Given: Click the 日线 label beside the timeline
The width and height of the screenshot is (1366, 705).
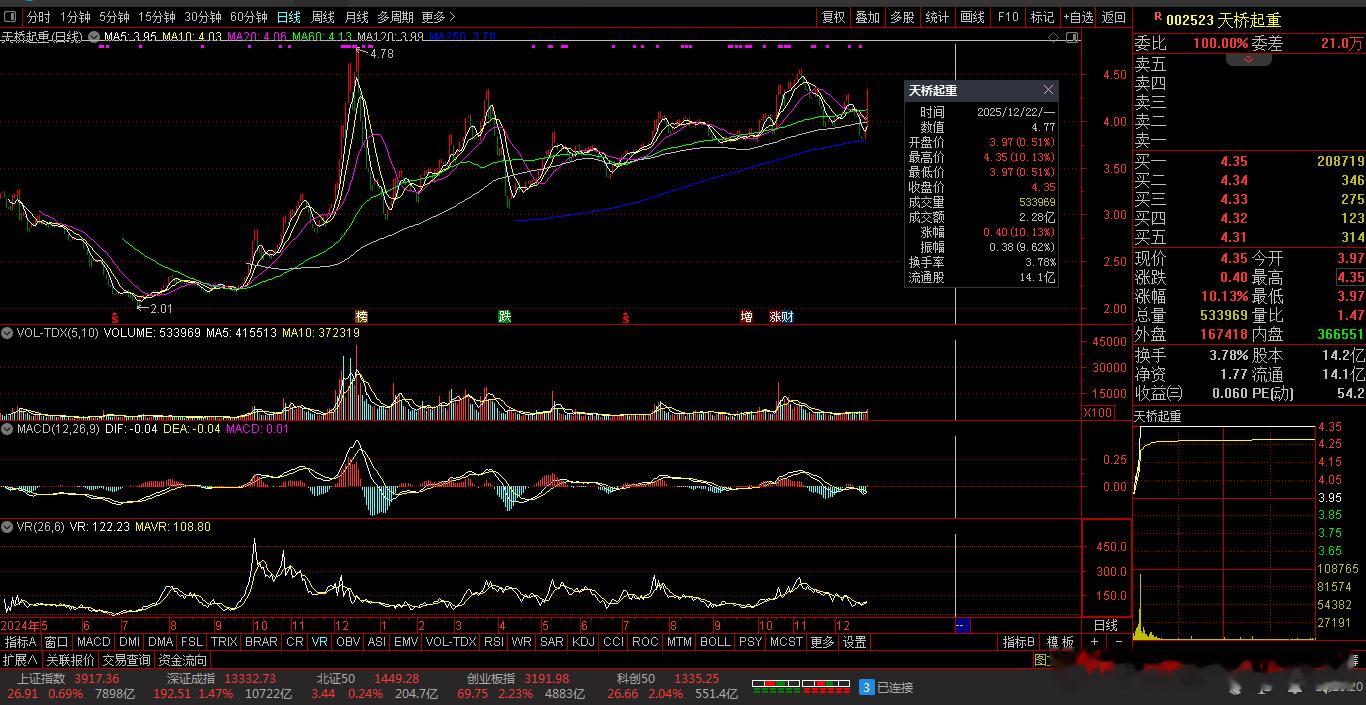Looking at the screenshot, I should coord(1105,625).
